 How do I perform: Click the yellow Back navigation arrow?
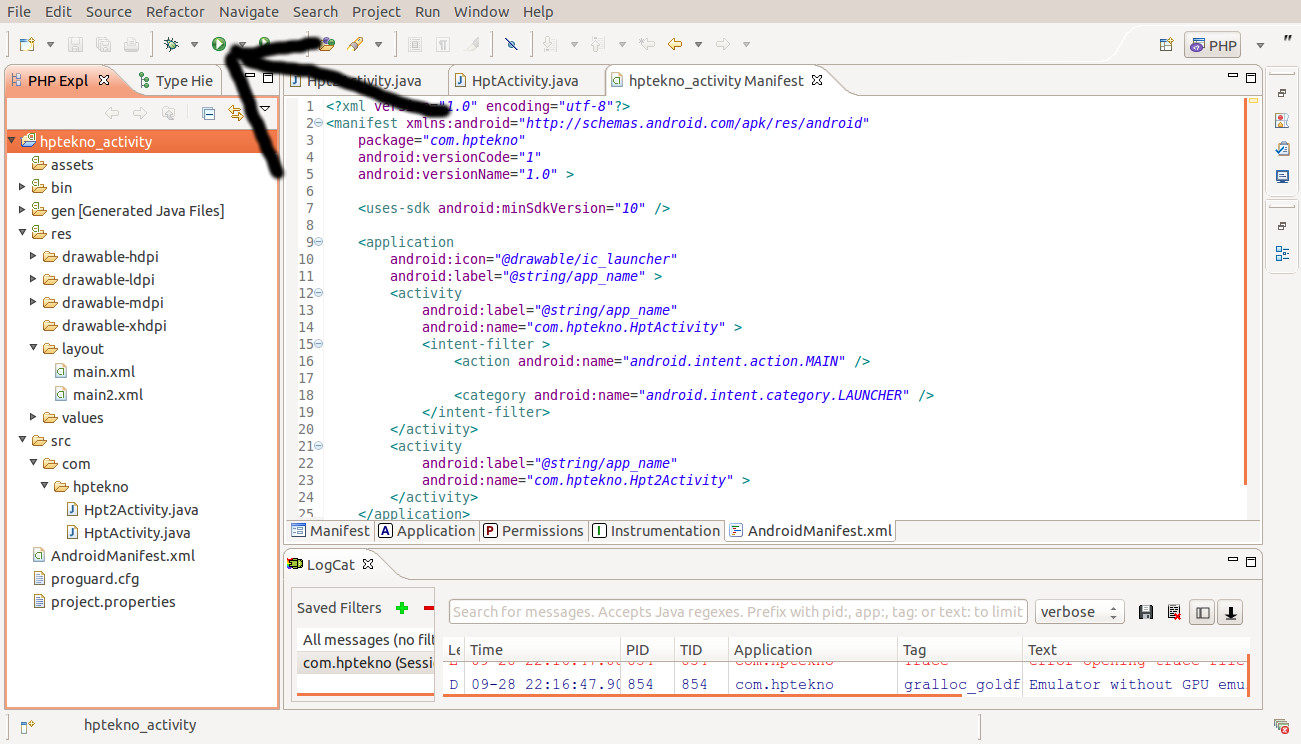point(675,44)
